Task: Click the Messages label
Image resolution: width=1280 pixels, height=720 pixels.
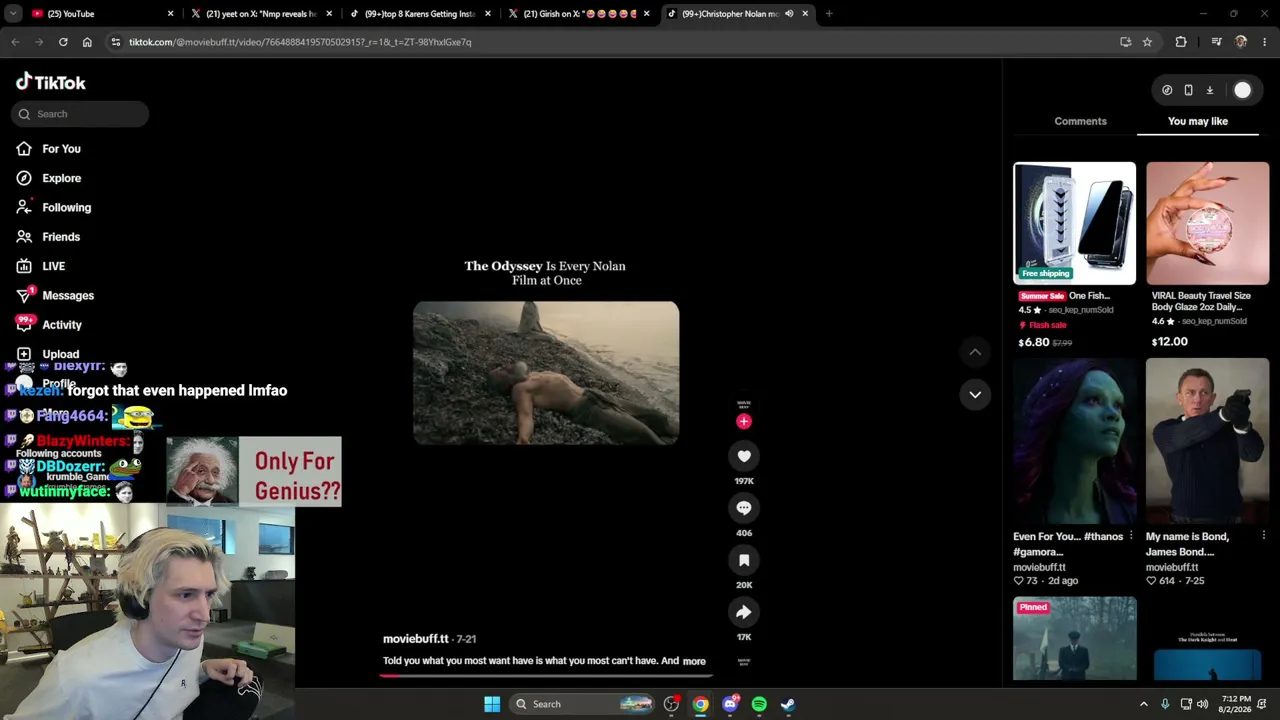Action: [x=68, y=295]
